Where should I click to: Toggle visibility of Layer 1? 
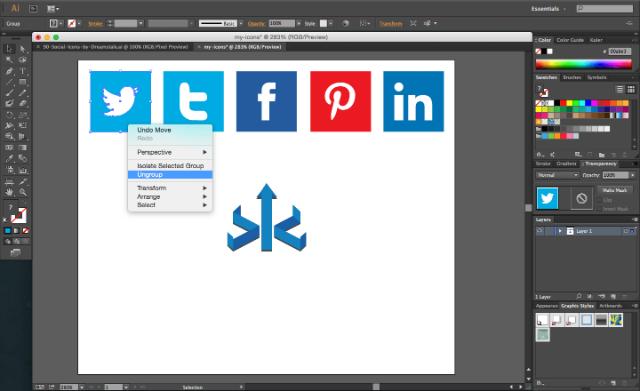(540, 231)
